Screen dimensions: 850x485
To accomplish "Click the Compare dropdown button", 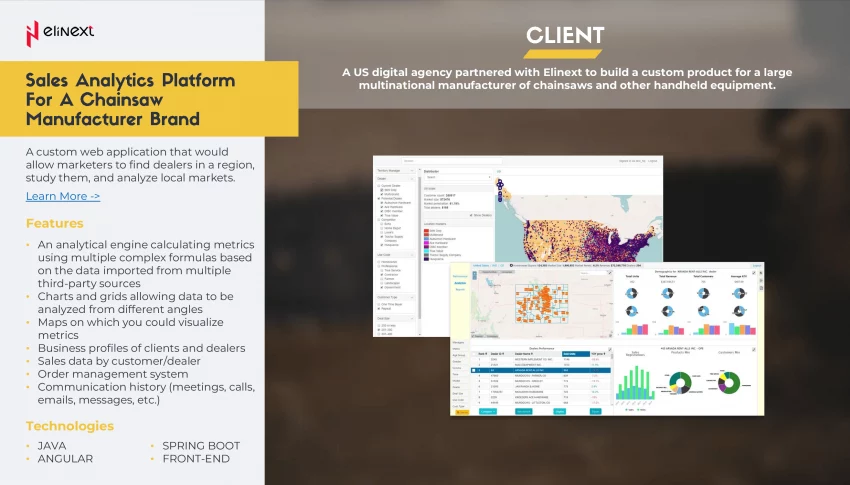I will [488, 411].
